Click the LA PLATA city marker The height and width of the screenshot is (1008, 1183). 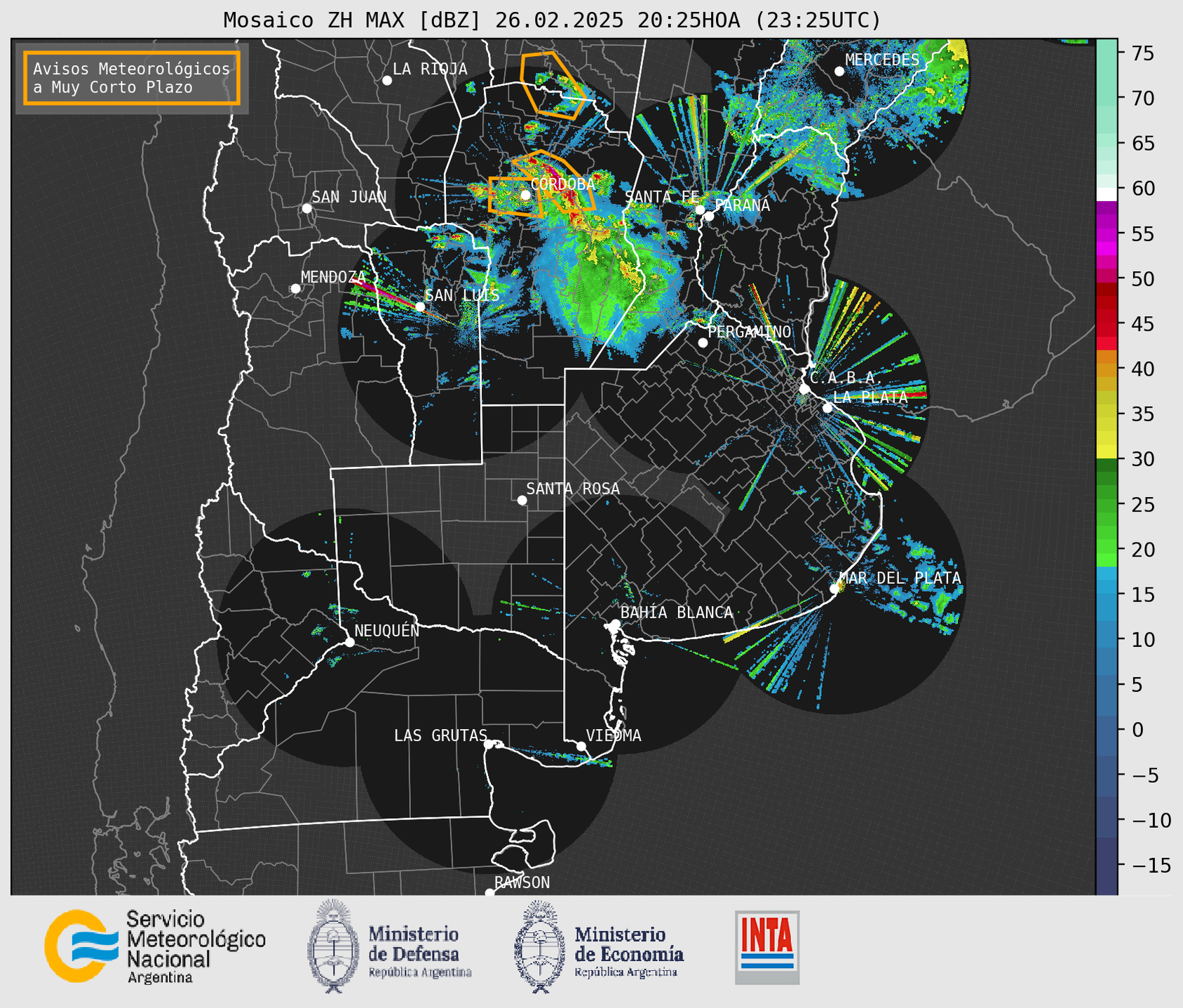point(827,408)
